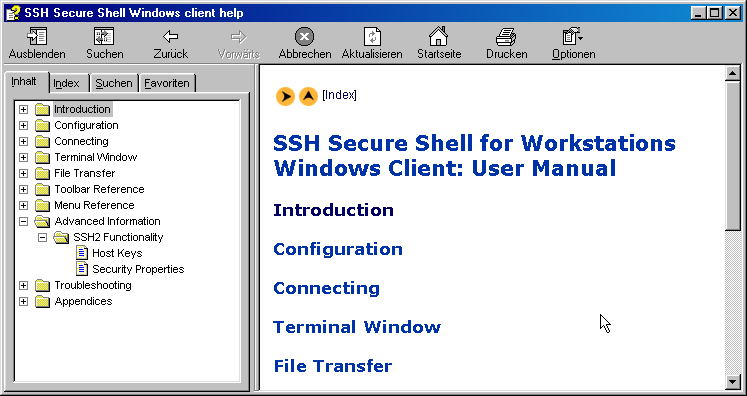Go back with the Zurück arrow
The height and width of the screenshot is (396, 747).
(171, 37)
